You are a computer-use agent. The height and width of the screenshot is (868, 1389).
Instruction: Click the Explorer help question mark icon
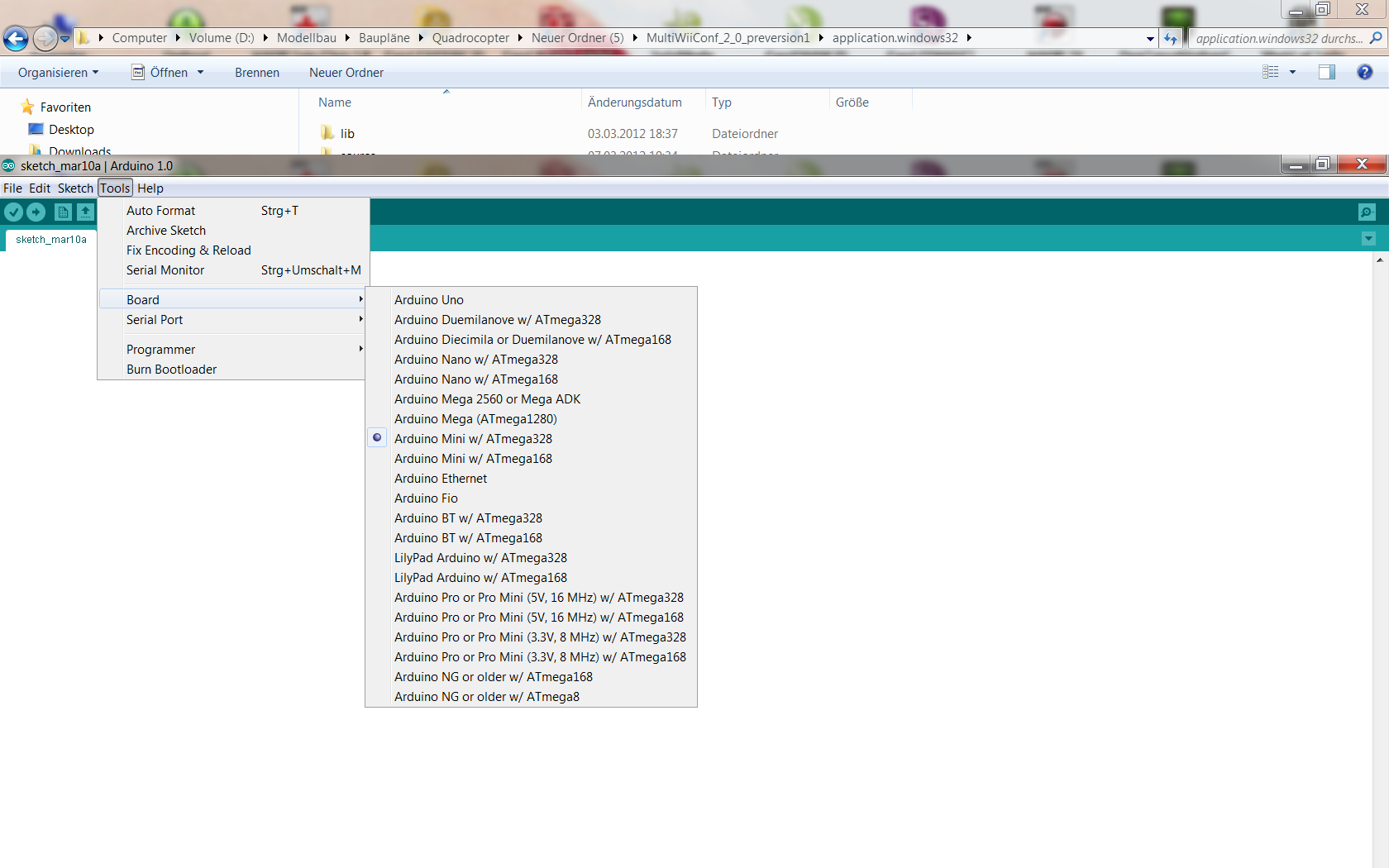(x=1365, y=73)
